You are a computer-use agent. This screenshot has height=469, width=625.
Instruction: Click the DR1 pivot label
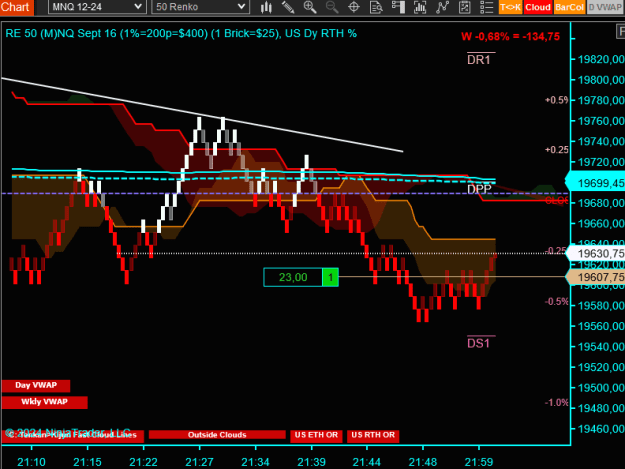point(479,59)
